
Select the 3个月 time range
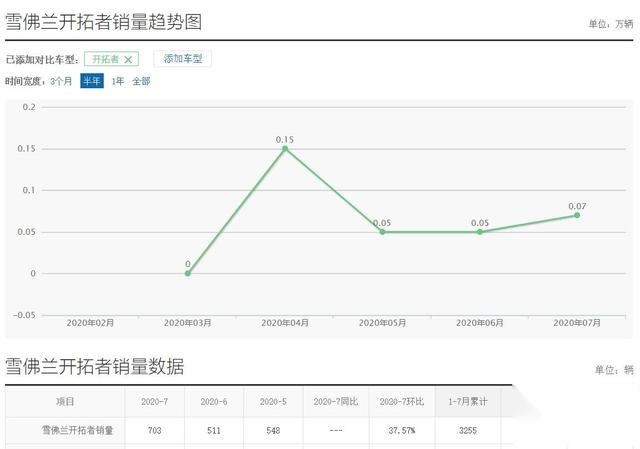coord(61,81)
